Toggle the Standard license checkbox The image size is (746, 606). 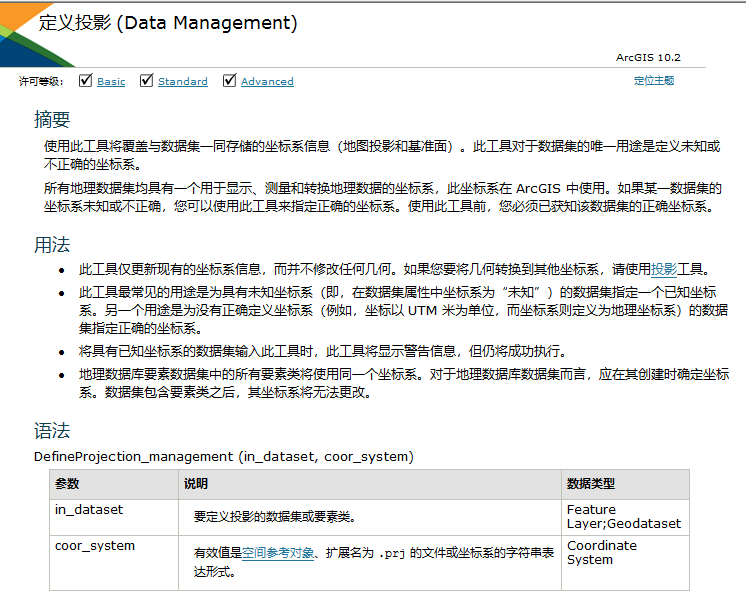pos(146,80)
